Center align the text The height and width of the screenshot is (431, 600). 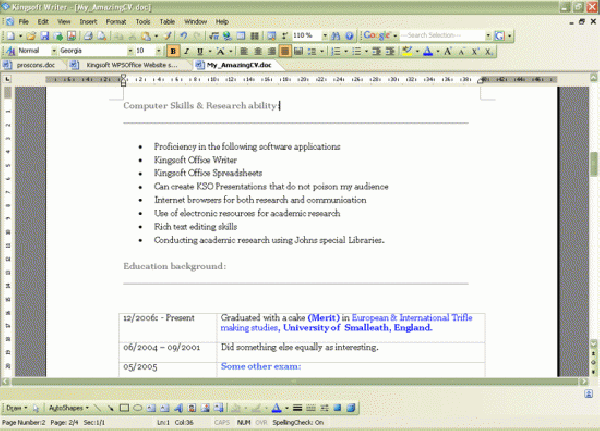(x=258, y=51)
